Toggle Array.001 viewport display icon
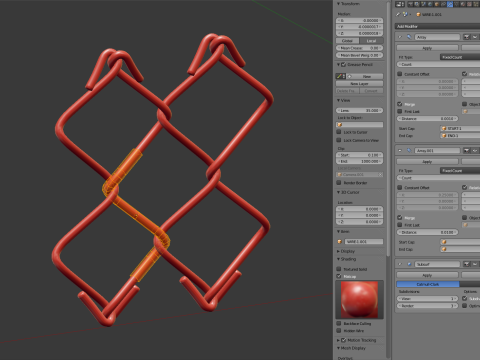 coord(475,151)
